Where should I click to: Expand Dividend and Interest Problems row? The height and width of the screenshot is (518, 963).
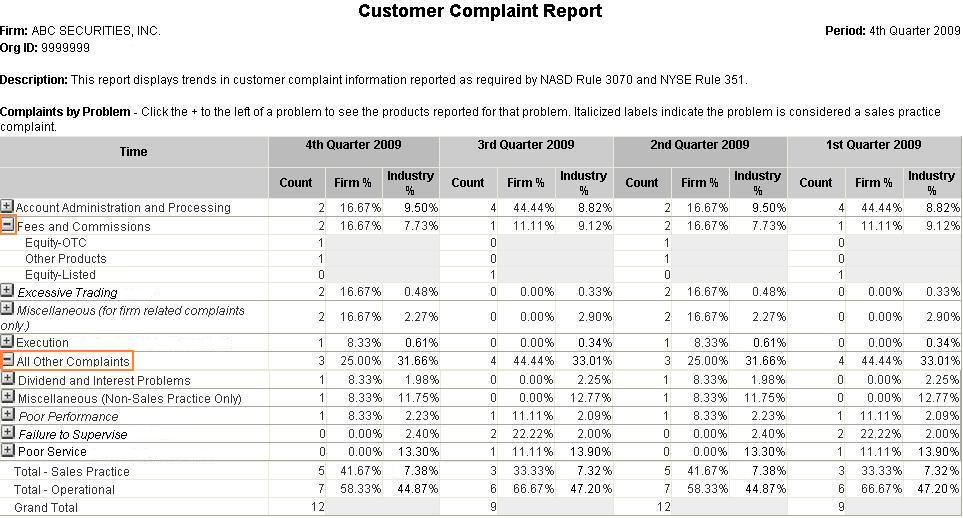[x=7, y=379]
